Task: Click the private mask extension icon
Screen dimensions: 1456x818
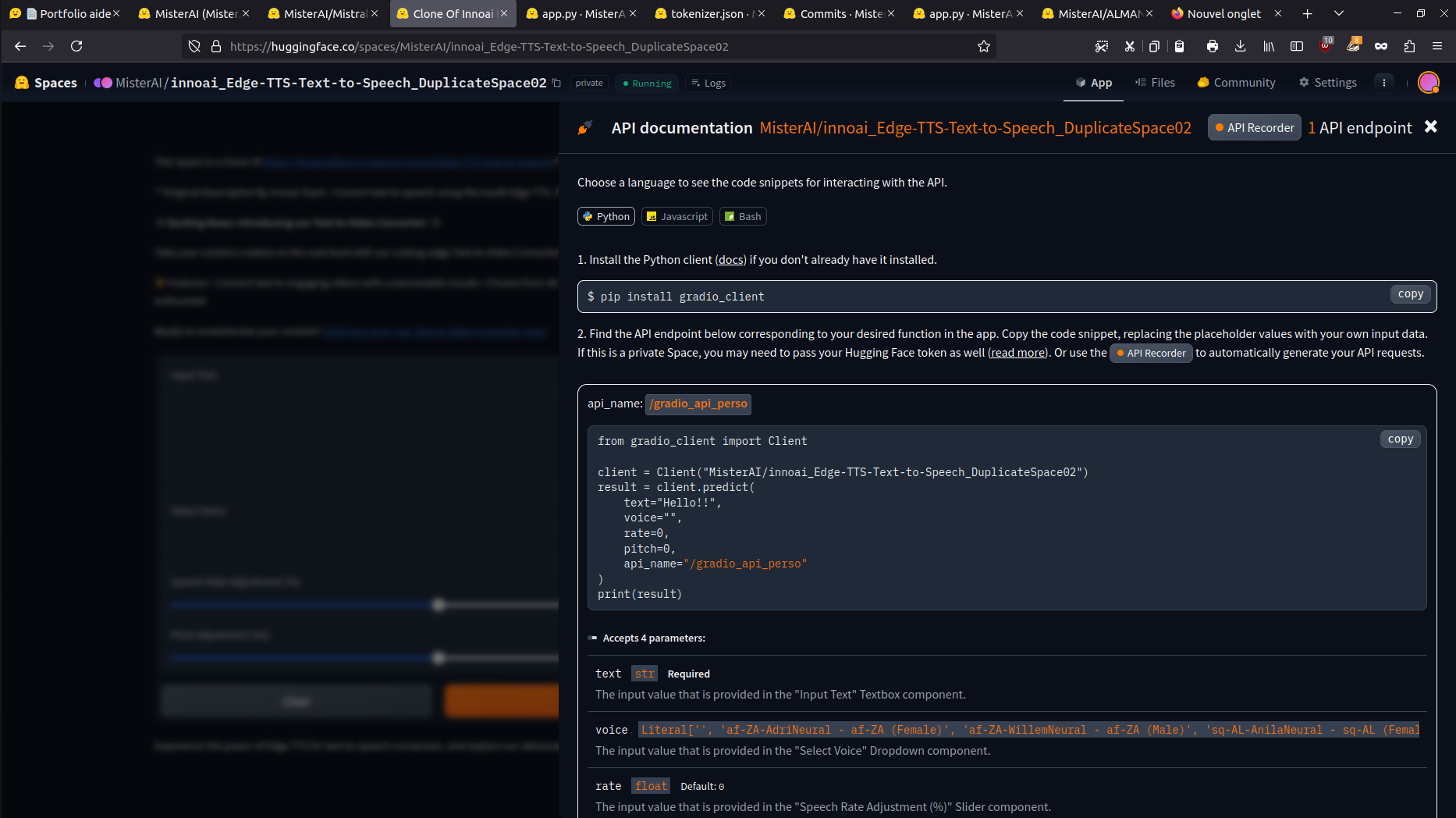Action: click(1381, 46)
